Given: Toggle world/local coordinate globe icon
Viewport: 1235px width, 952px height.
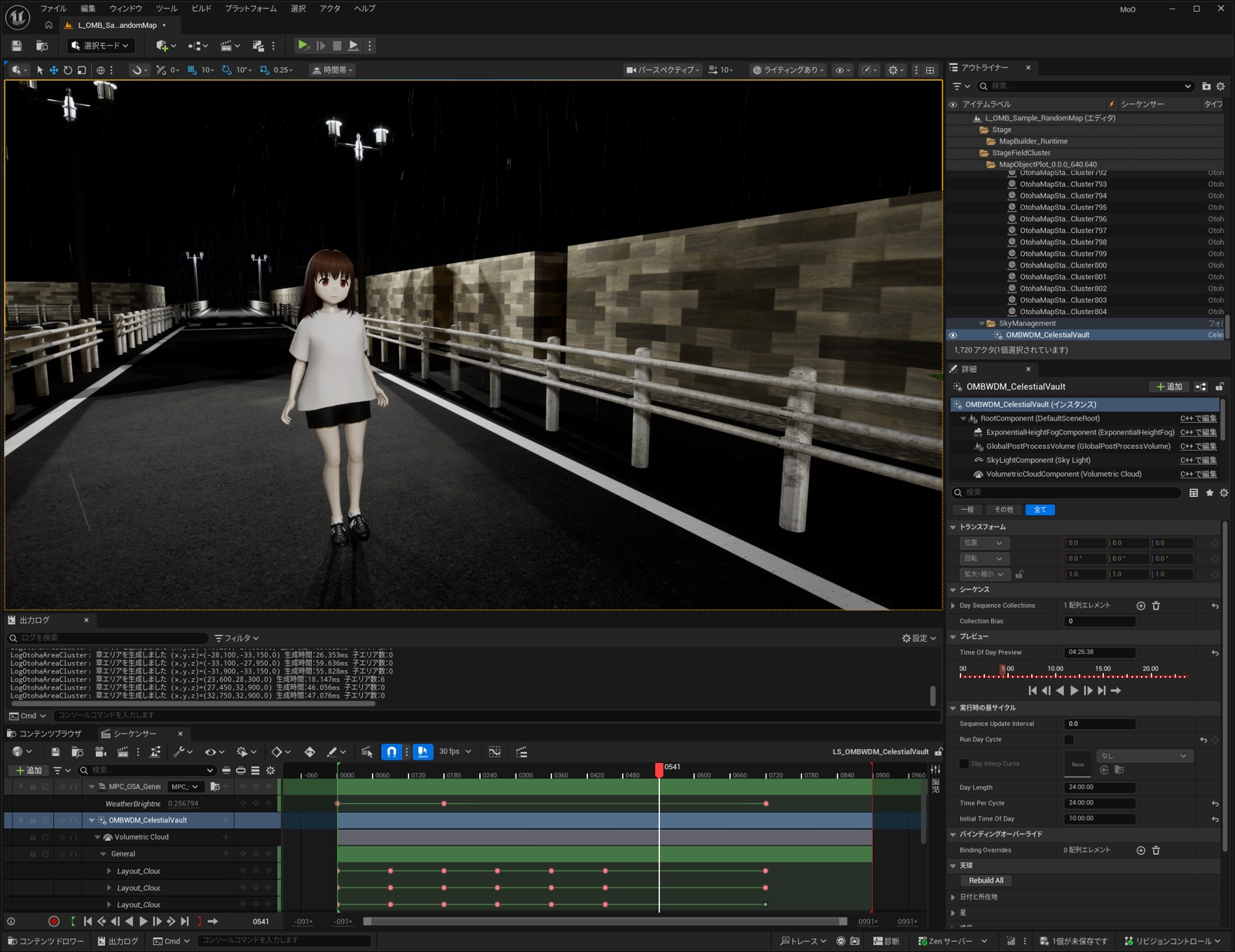Looking at the screenshot, I should point(100,70).
